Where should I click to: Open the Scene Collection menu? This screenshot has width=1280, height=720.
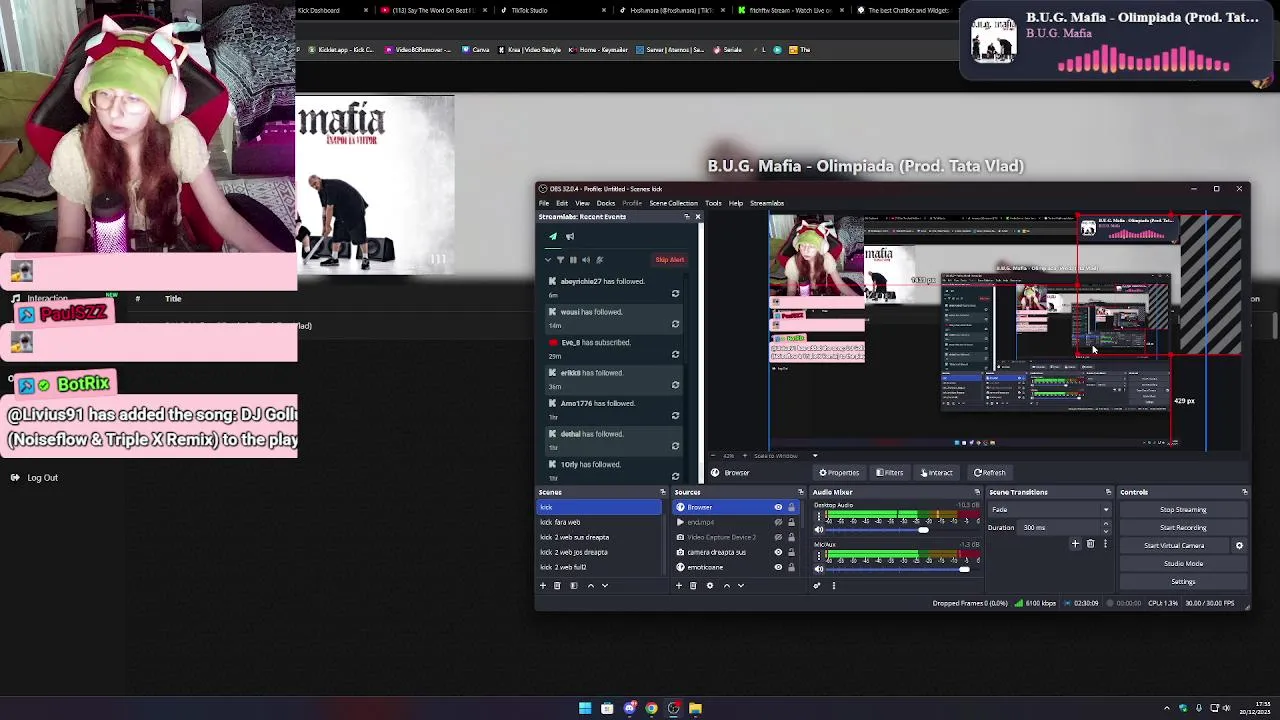673,203
